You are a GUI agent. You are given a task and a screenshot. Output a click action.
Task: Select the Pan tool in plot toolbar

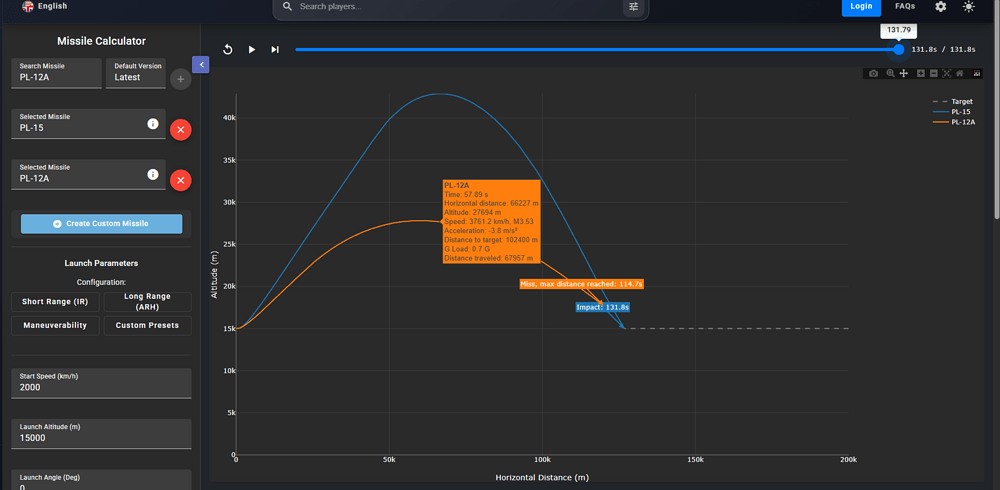[x=904, y=73]
